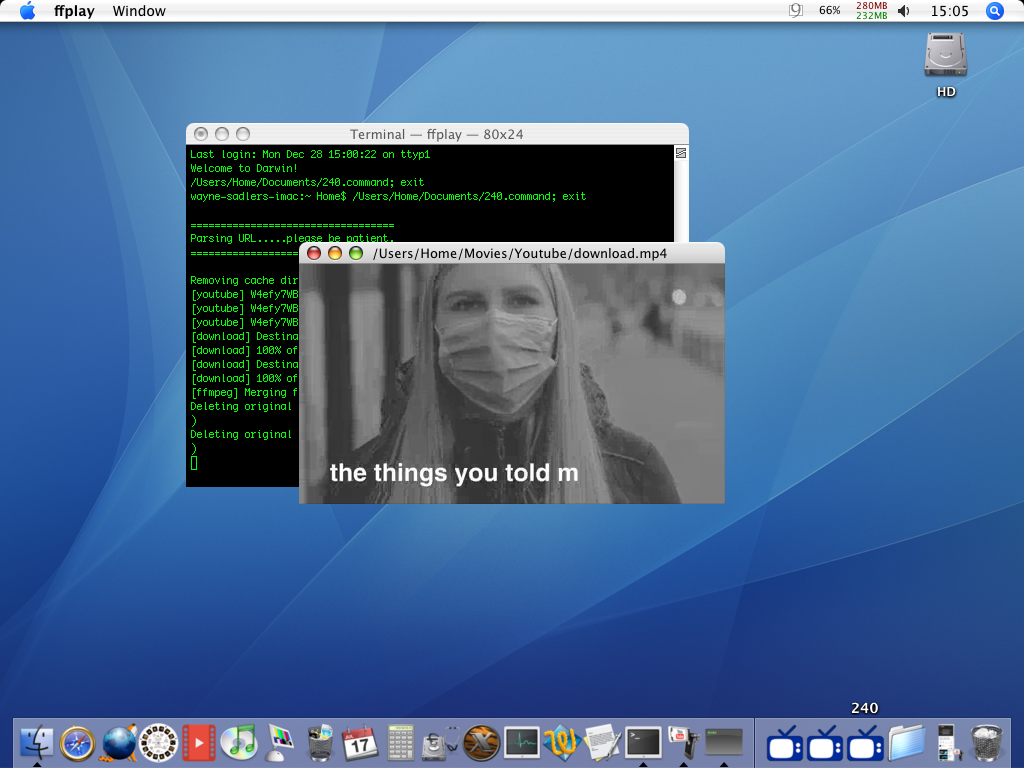This screenshot has width=1024, height=768.
Task: Open the blue folder stack in Dock
Action: (906, 743)
